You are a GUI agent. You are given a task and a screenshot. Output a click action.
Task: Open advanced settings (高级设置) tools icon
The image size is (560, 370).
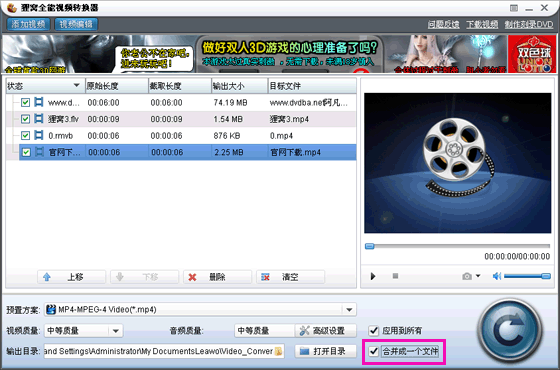tap(304, 330)
